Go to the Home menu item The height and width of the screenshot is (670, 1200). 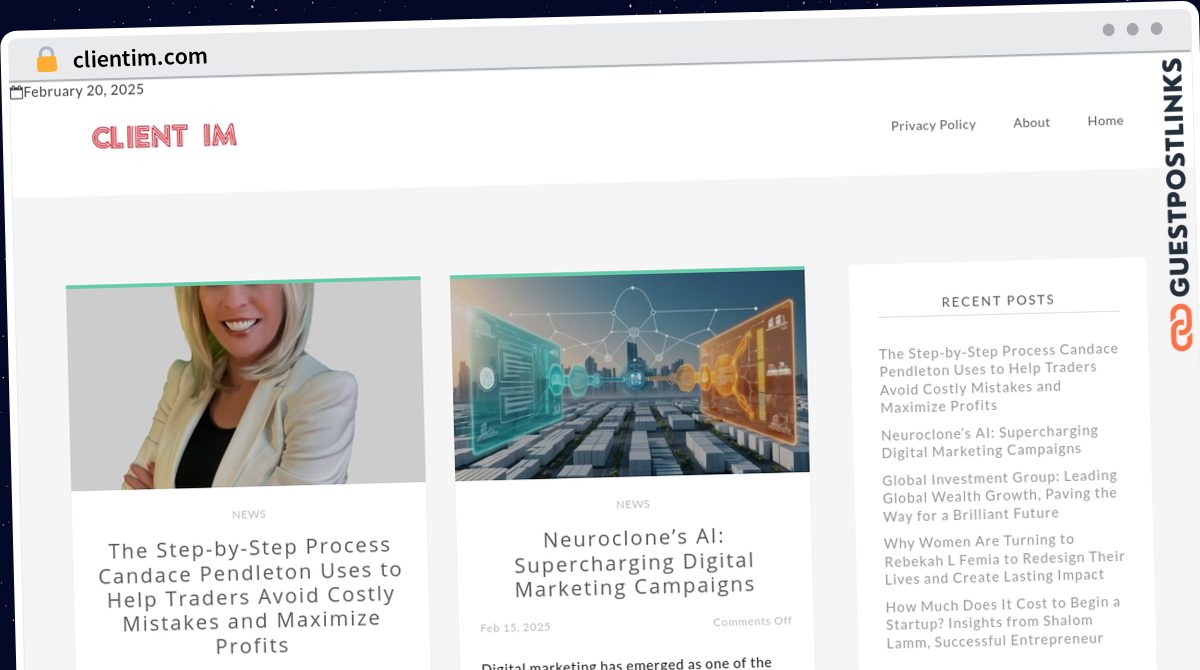point(1105,120)
